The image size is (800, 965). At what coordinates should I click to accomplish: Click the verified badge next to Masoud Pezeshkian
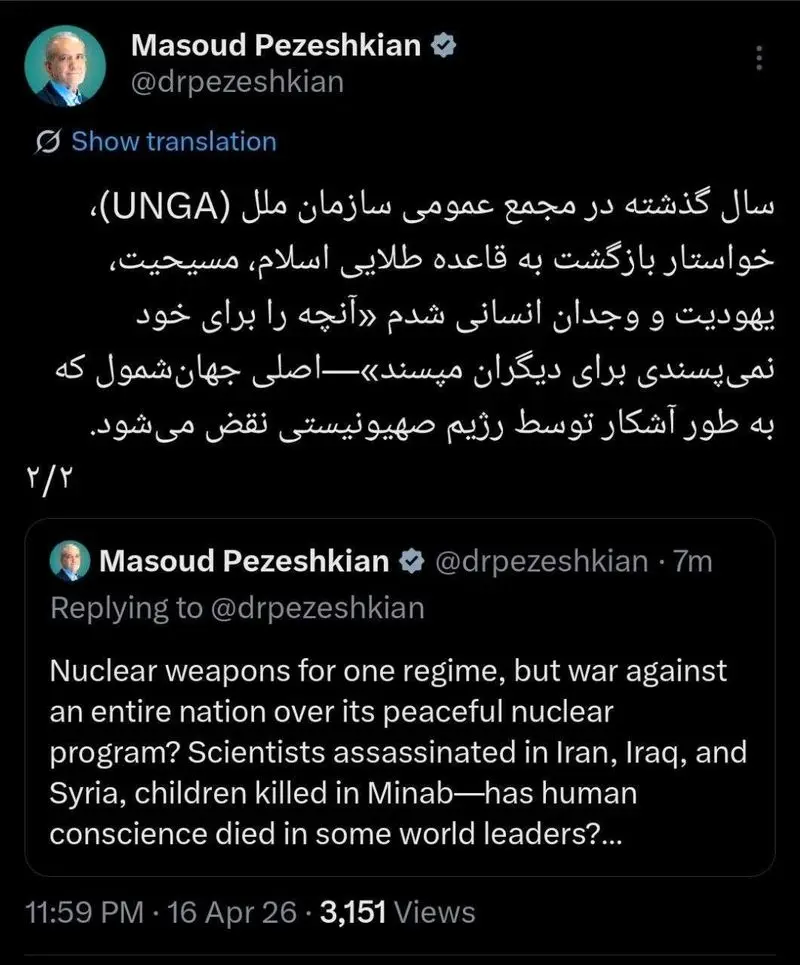click(442, 45)
